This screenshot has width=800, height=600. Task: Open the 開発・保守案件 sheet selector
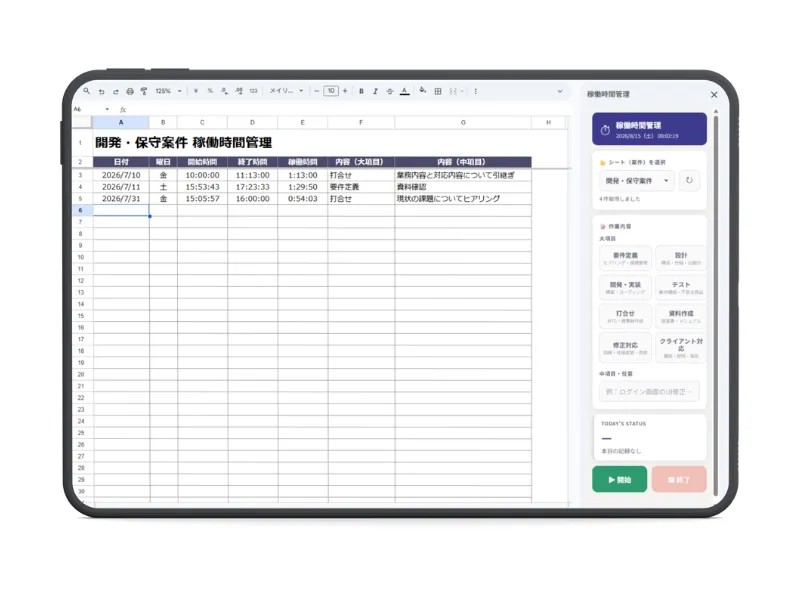click(x=637, y=181)
